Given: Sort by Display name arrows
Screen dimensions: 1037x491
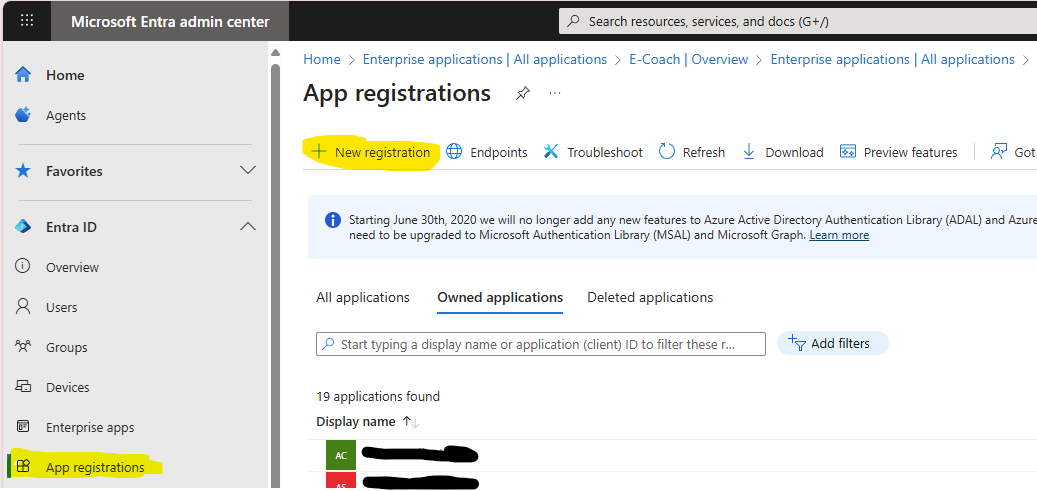Looking at the screenshot, I should coord(411,422).
